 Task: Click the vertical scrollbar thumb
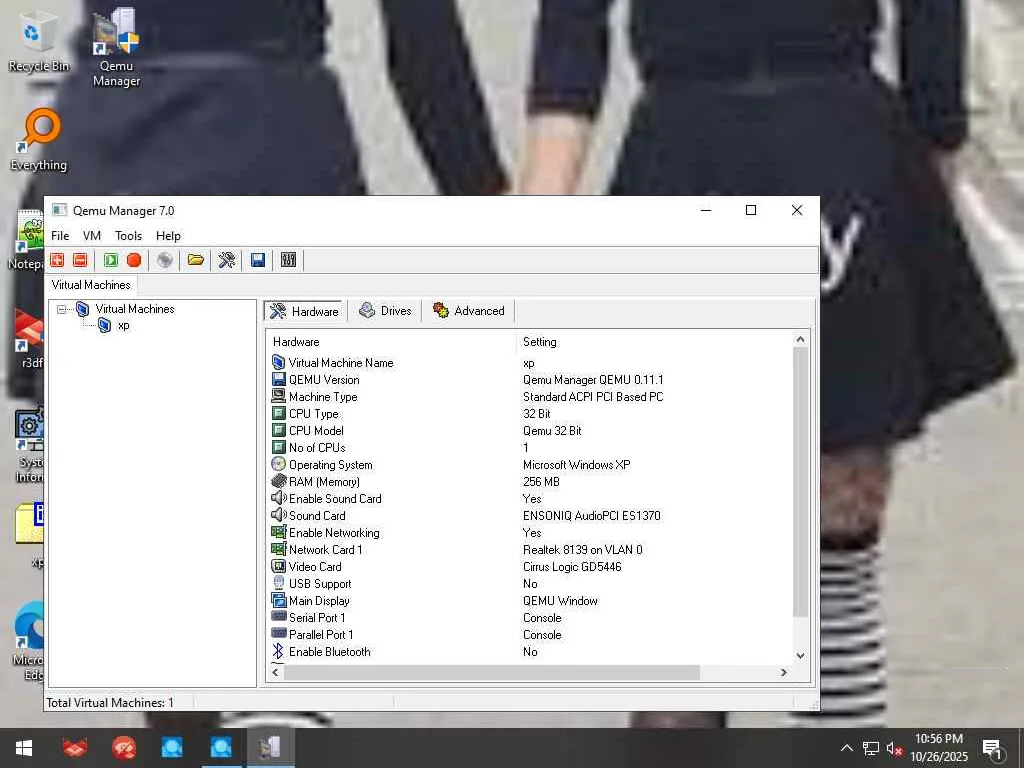pyautogui.click(x=801, y=481)
